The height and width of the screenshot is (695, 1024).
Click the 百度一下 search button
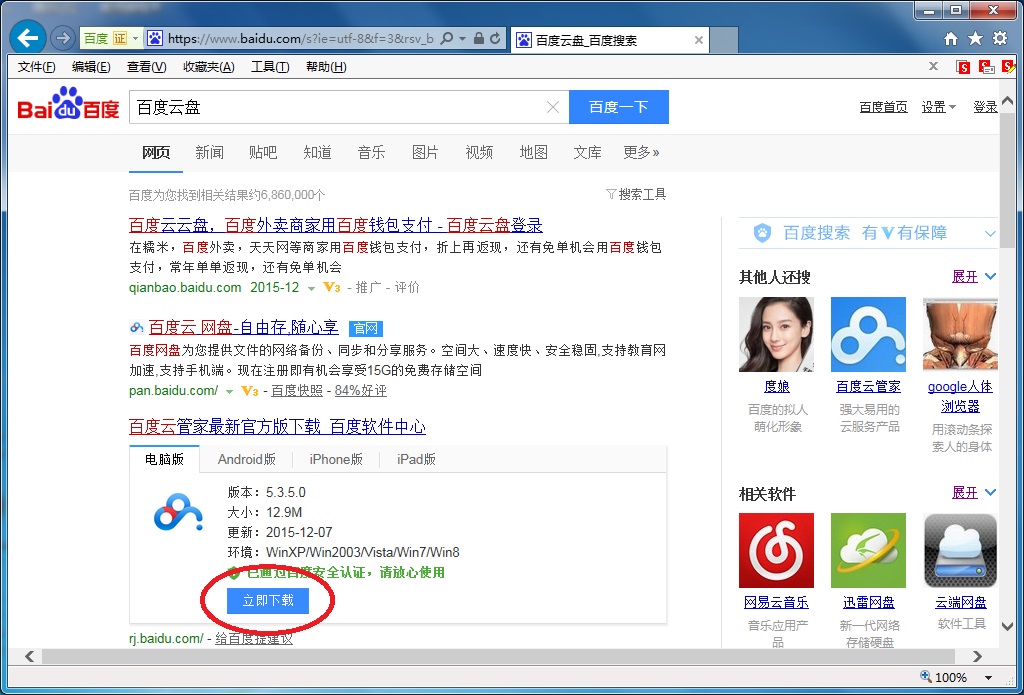point(618,107)
